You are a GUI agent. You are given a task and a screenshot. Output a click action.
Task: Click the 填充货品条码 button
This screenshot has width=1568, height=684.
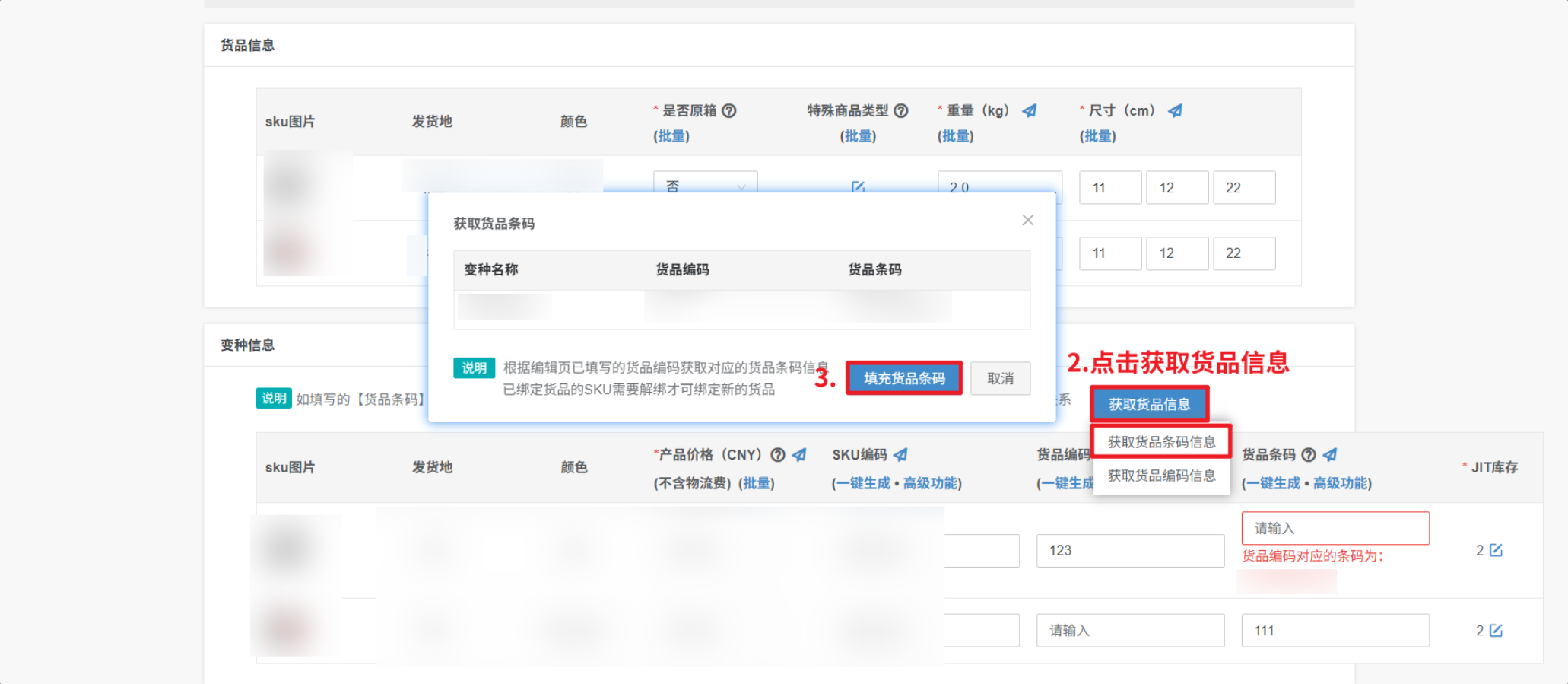904,378
